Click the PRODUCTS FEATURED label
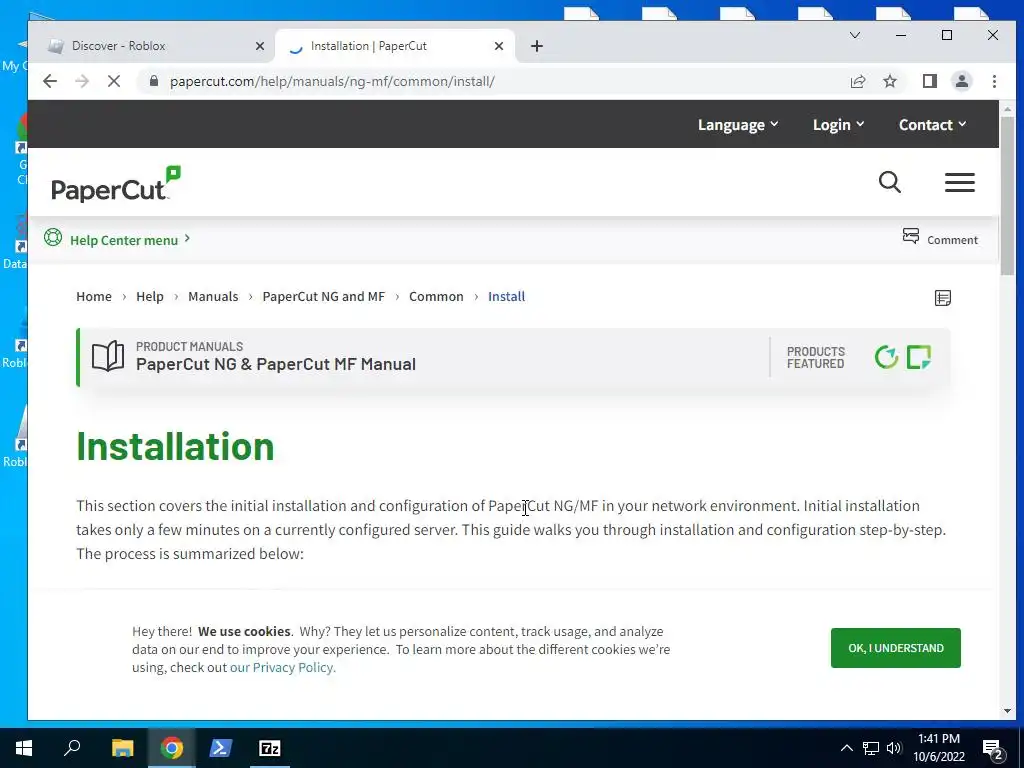 (816, 357)
